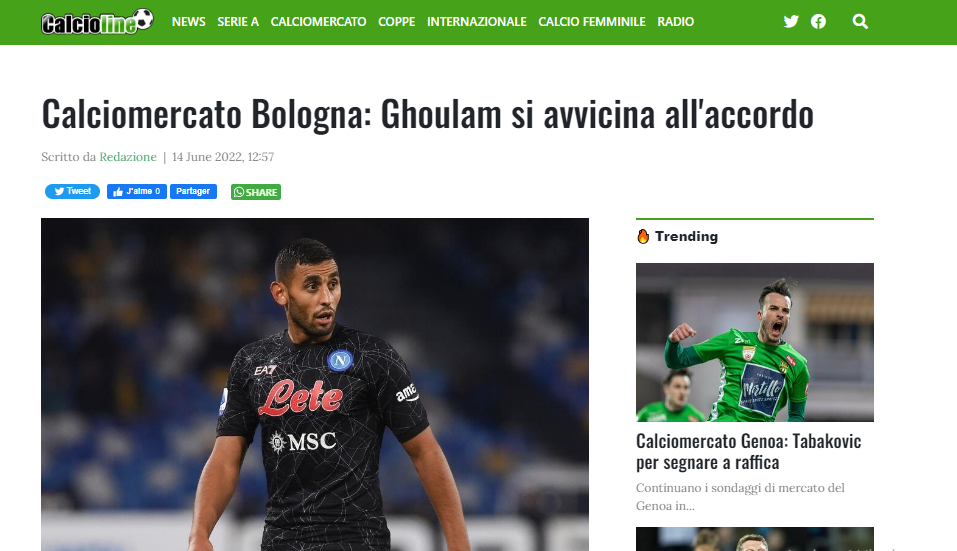The width and height of the screenshot is (957, 551).
Task: Click the Redazione author link
Action: click(x=128, y=157)
